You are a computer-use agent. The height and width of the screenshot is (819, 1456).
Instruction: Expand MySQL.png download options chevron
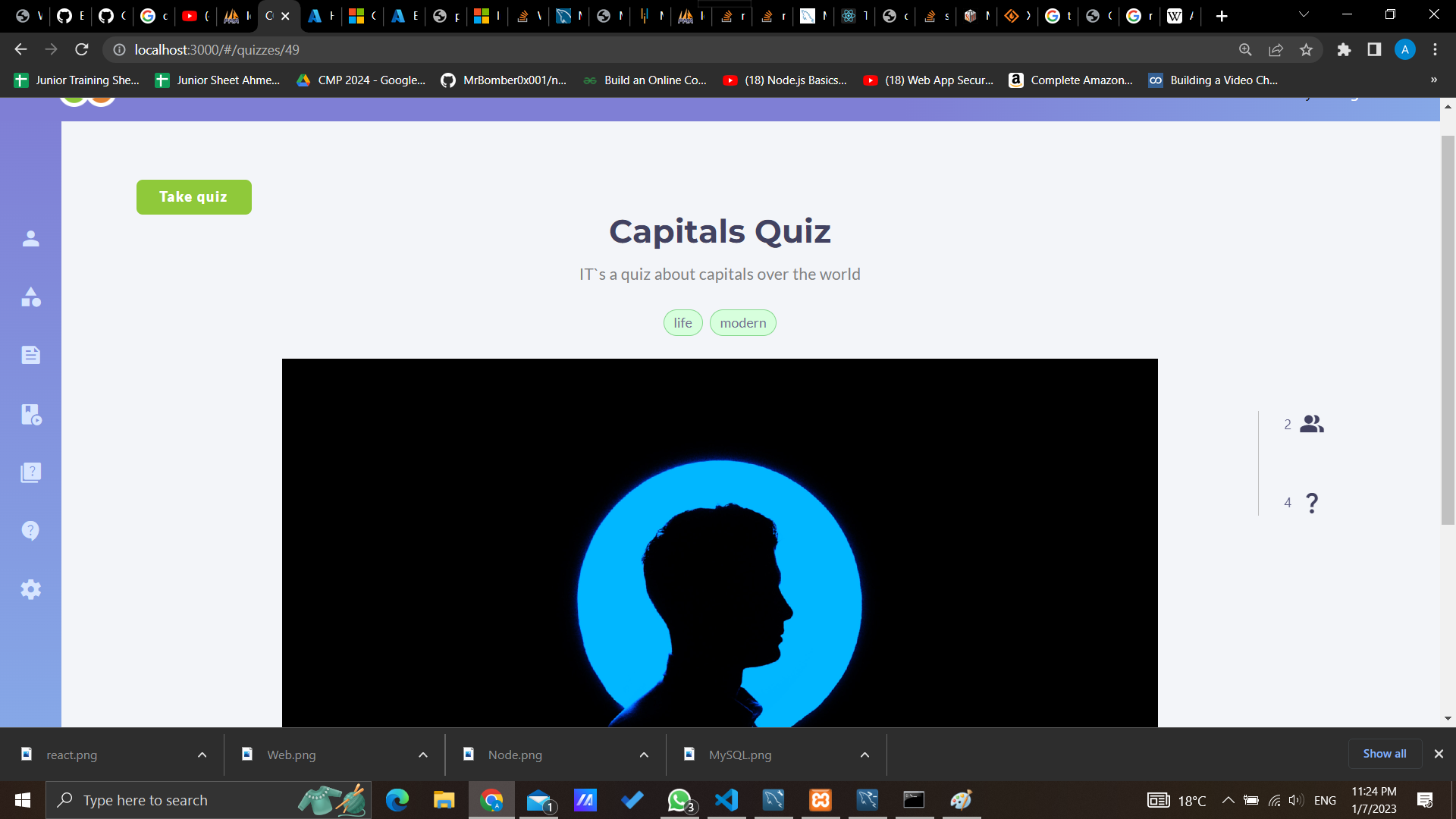coord(864,755)
